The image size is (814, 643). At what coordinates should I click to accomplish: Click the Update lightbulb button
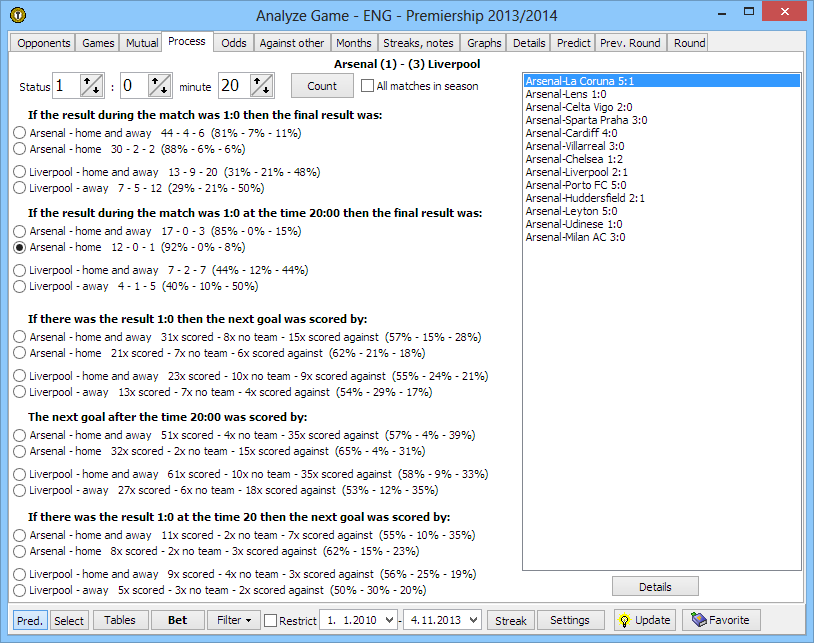(643, 620)
